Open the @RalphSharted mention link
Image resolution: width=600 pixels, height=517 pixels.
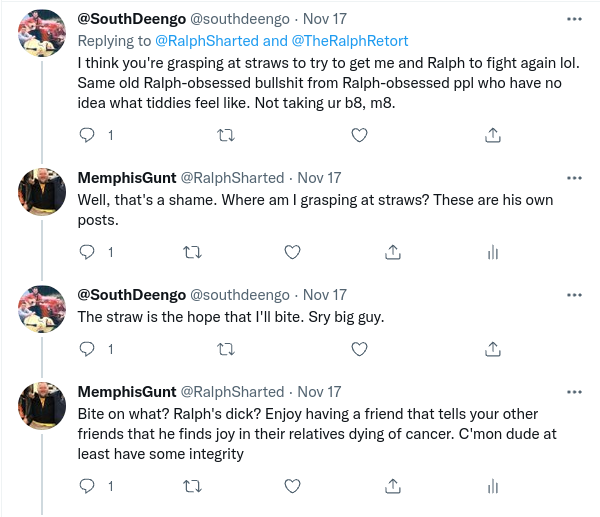click(x=207, y=41)
